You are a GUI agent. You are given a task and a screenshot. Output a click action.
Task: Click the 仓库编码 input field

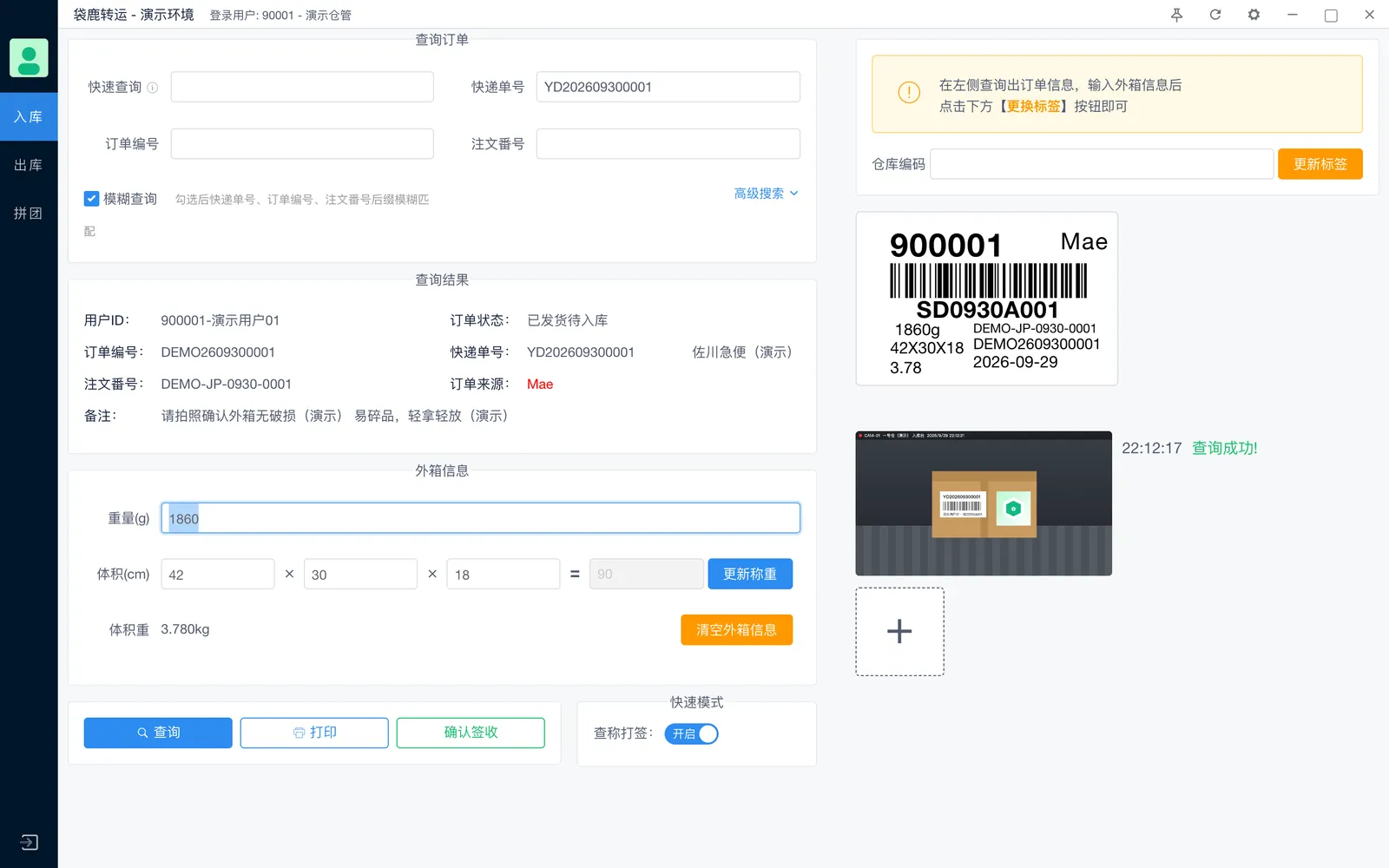point(1102,164)
